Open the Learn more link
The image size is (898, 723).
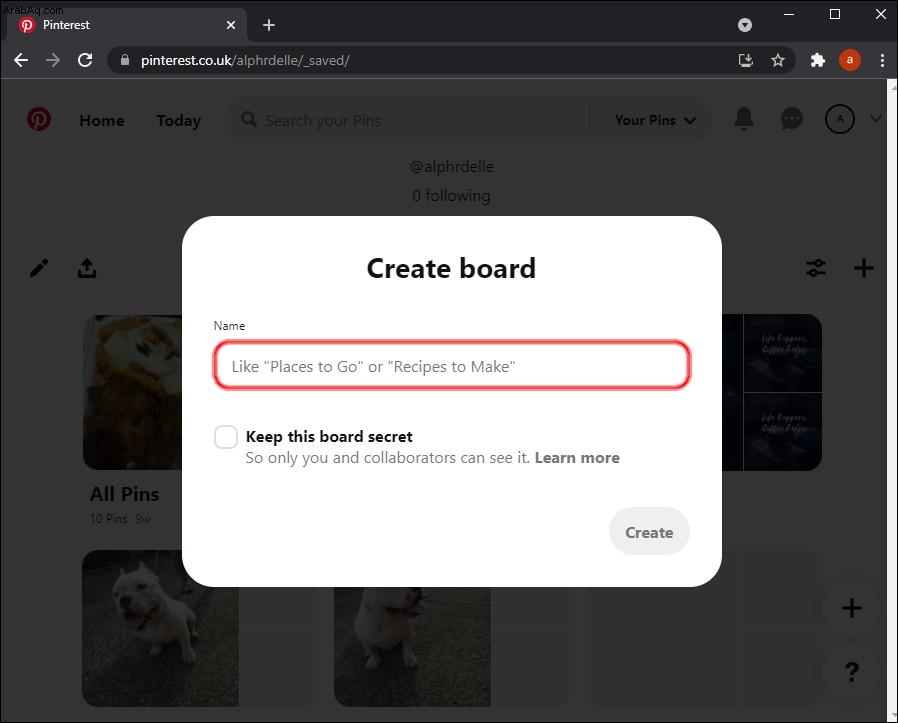pyautogui.click(x=577, y=458)
